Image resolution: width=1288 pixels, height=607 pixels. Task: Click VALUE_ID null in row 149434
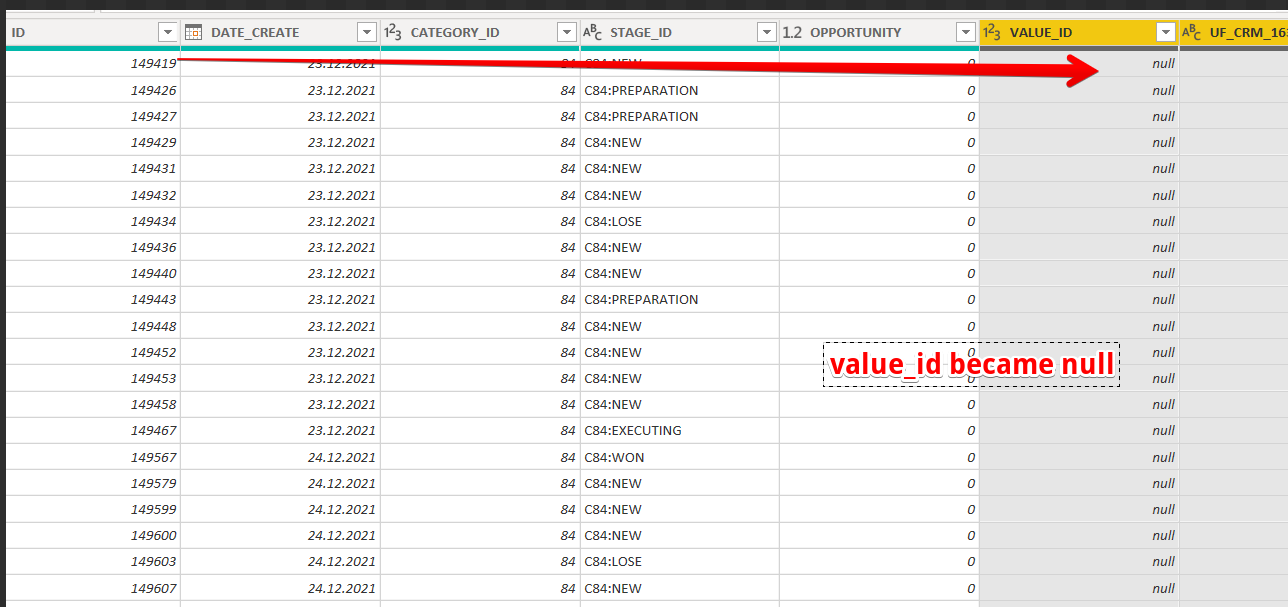(x=1163, y=221)
